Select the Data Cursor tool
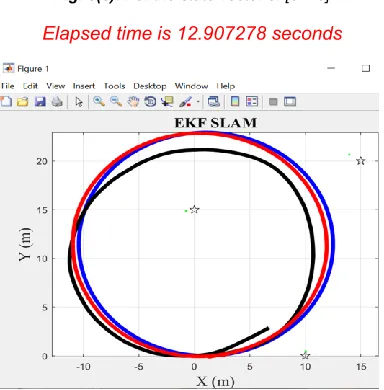Image resolution: width=384 pixels, height=390 pixels. [x=167, y=102]
